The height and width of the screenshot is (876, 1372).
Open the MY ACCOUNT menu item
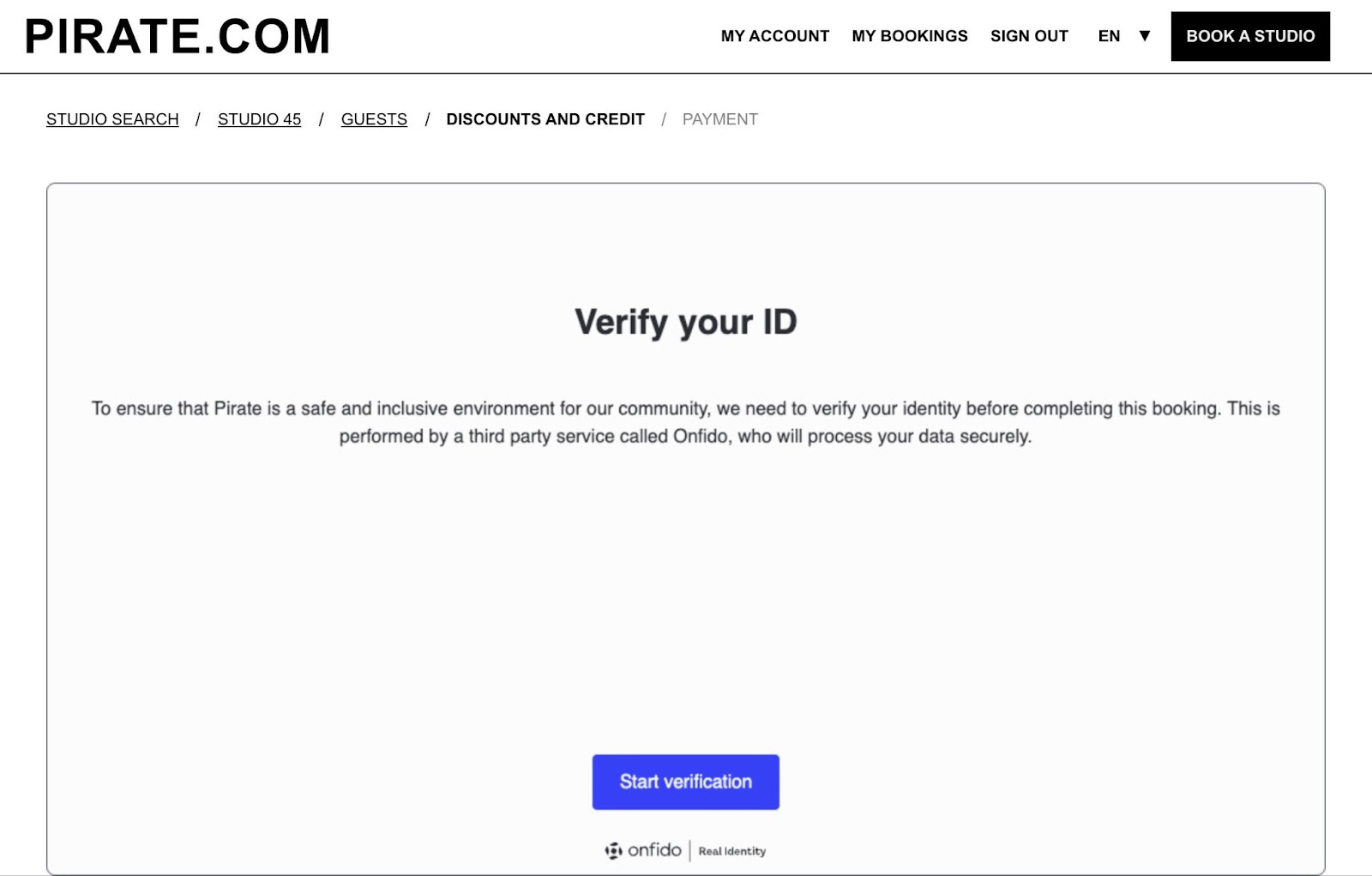coord(774,36)
